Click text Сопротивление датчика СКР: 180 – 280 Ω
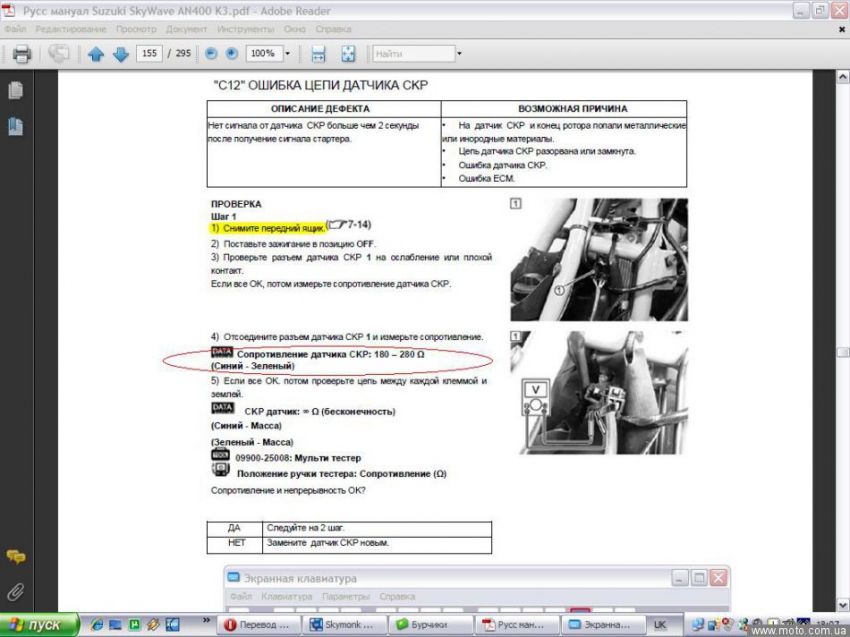Image resolution: width=850 pixels, height=637 pixels. click(x=331, y=354)
